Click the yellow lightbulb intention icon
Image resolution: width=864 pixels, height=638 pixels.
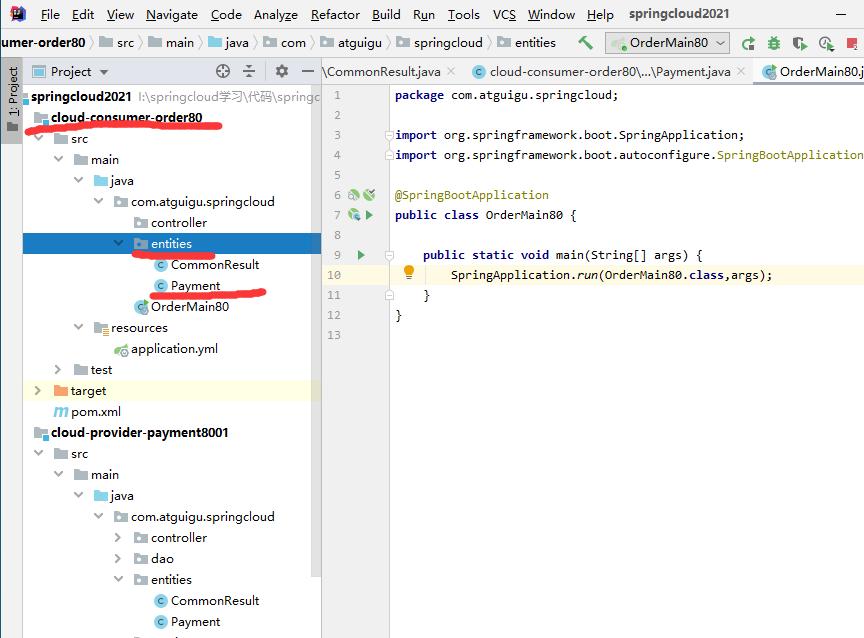click(x=409, y=272)
